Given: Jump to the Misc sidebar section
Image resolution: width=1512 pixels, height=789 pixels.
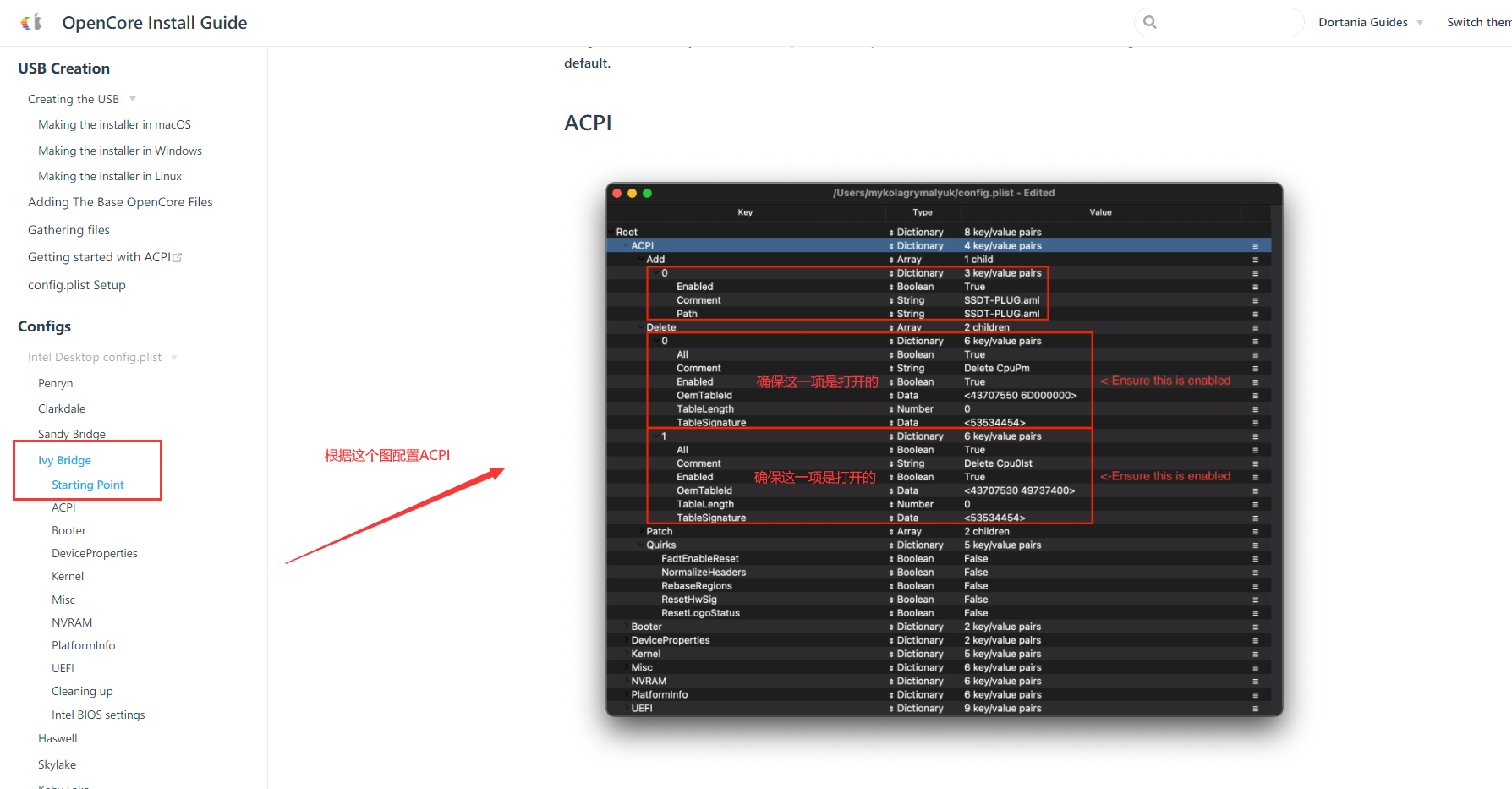Looking at the screenshot, I should coord(63,600).
